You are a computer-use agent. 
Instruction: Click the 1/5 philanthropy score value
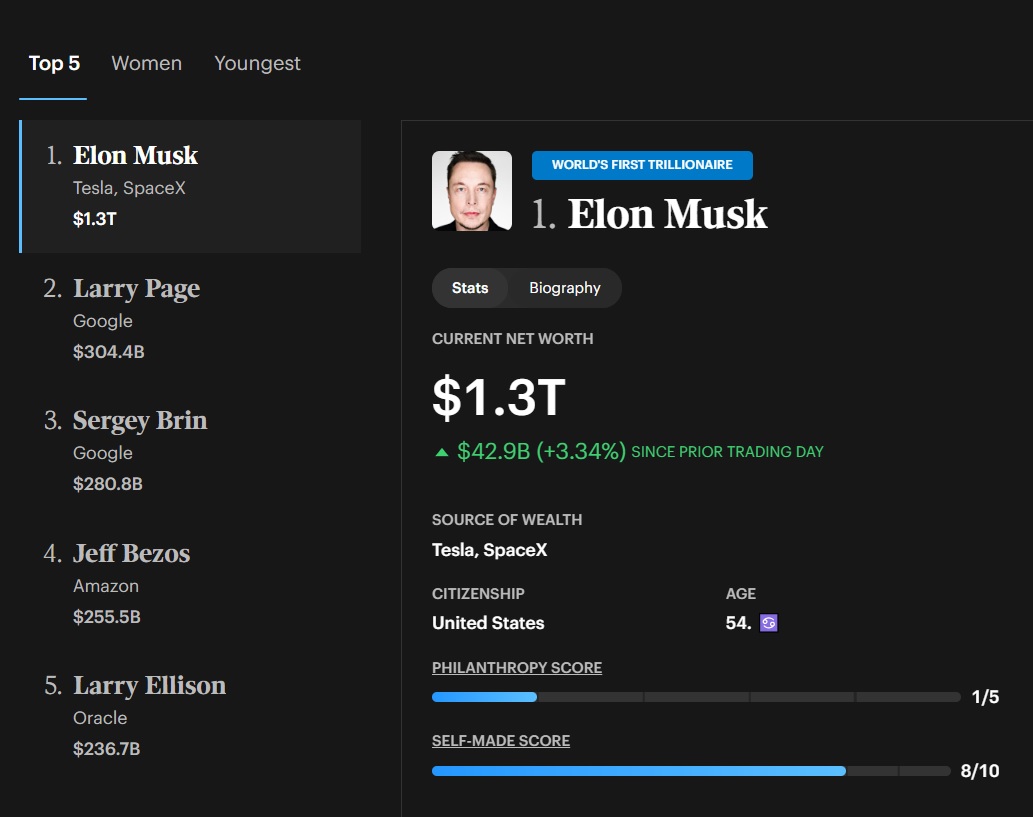pyautogui.click(x=986, y=697)
